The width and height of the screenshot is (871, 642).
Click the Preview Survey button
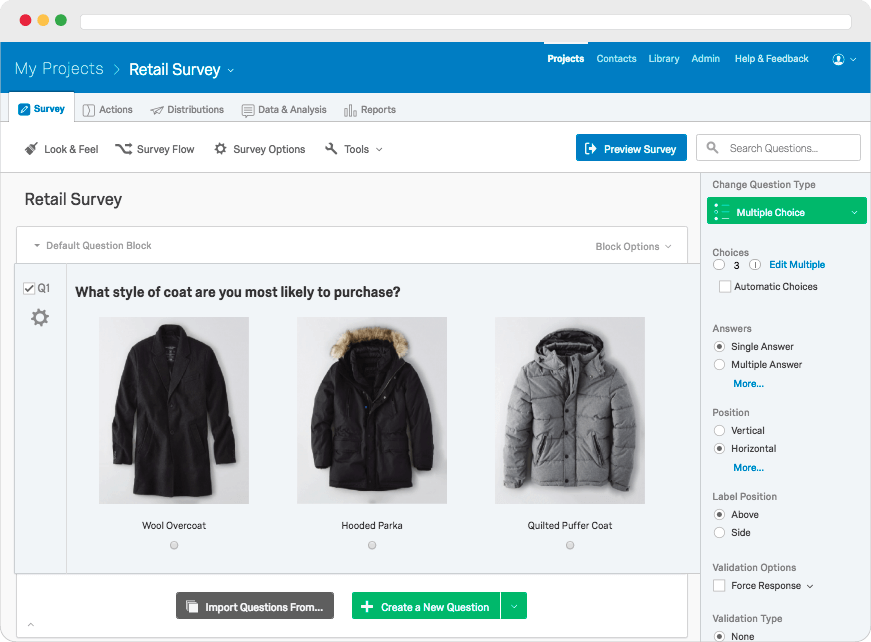[x=631, y=148]
